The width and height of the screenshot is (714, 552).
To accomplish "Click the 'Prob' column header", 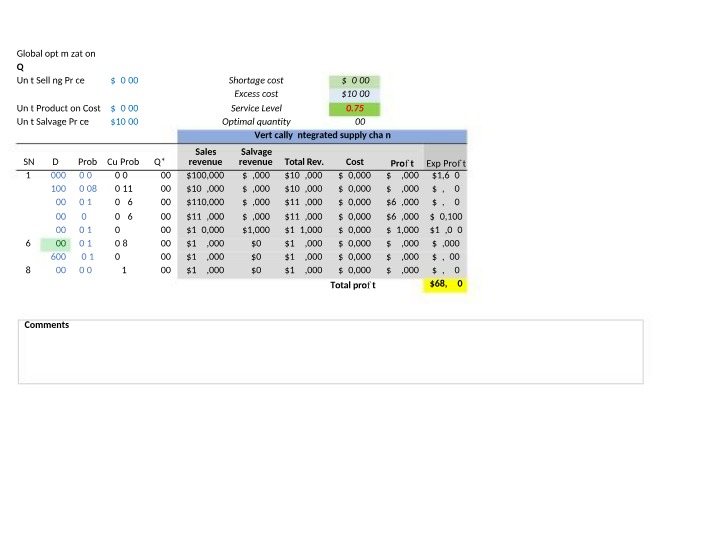I will pos(87,162).
